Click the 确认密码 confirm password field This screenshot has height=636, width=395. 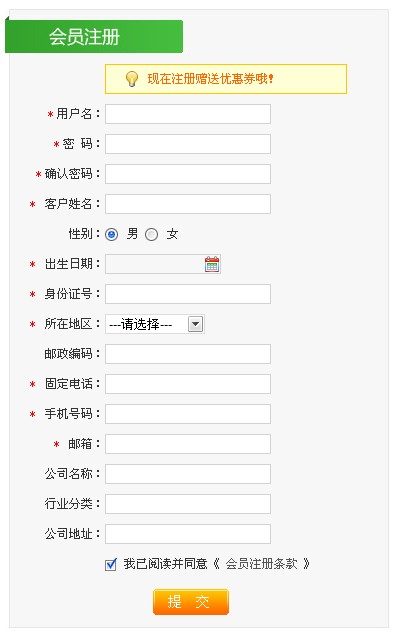point(188,174)
